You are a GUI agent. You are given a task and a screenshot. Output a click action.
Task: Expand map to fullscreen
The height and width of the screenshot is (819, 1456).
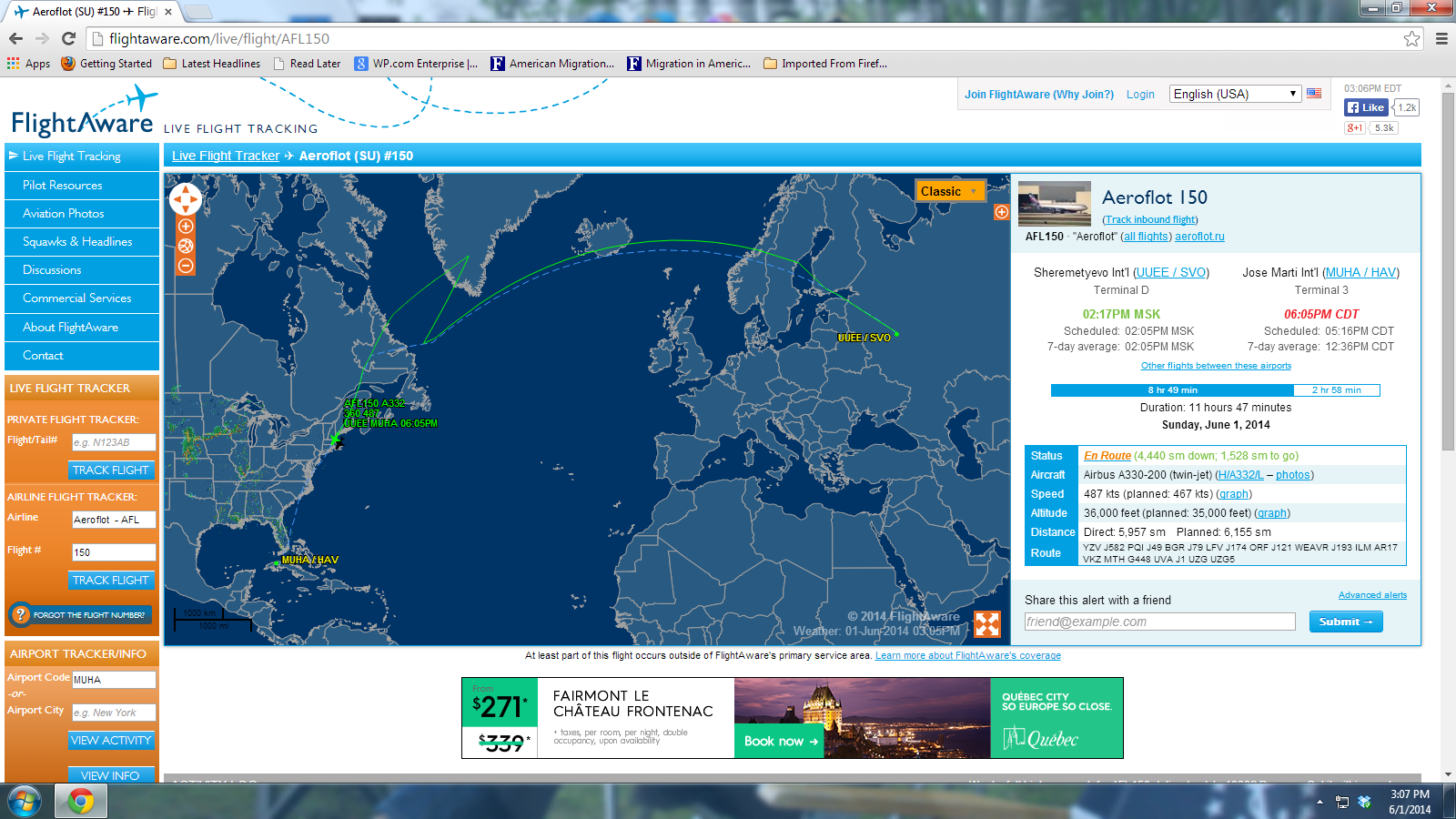tap(986, 624)
